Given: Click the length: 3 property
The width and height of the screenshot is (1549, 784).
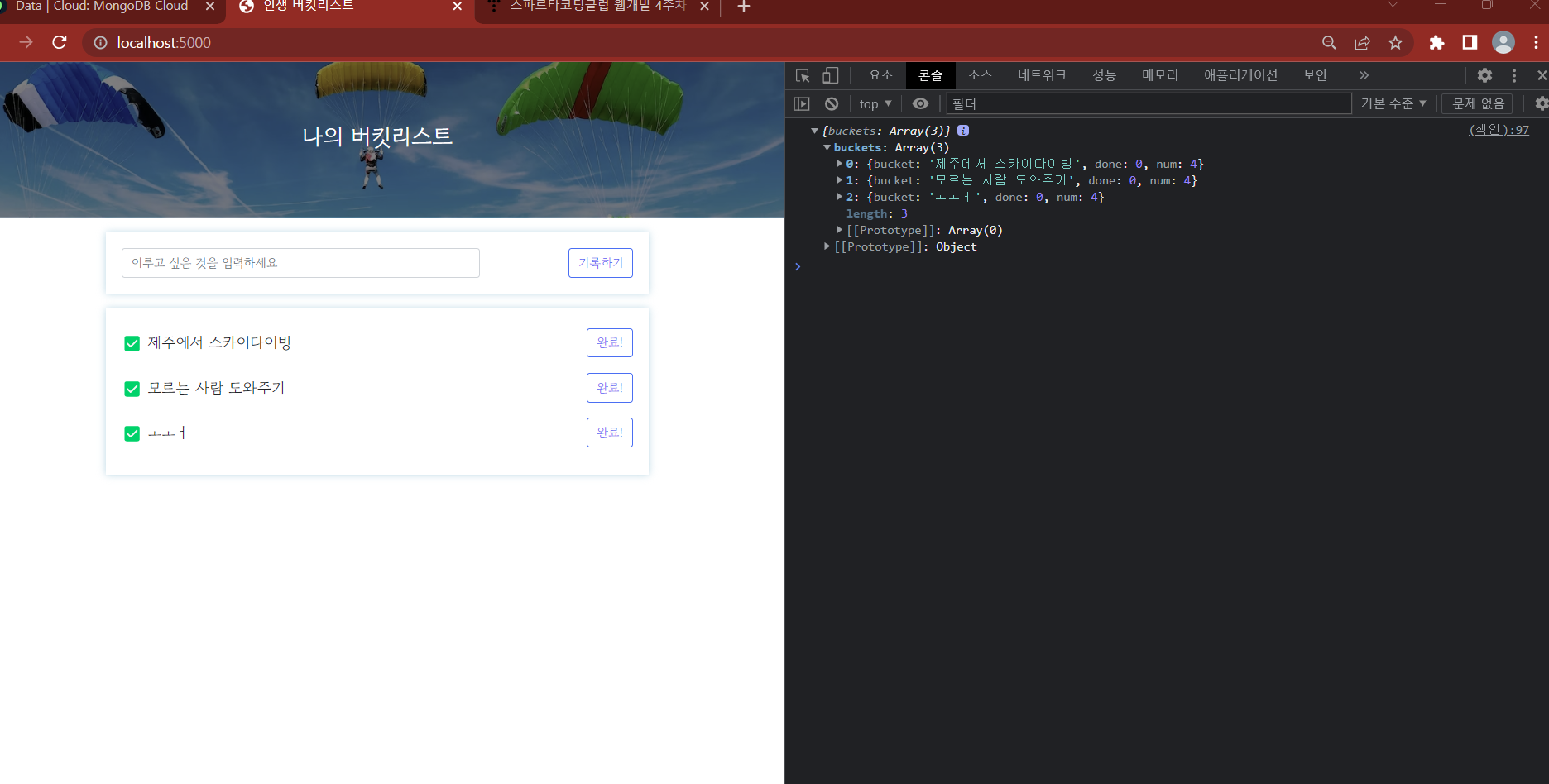Looking at the screenshot, I should click(876, 213).
